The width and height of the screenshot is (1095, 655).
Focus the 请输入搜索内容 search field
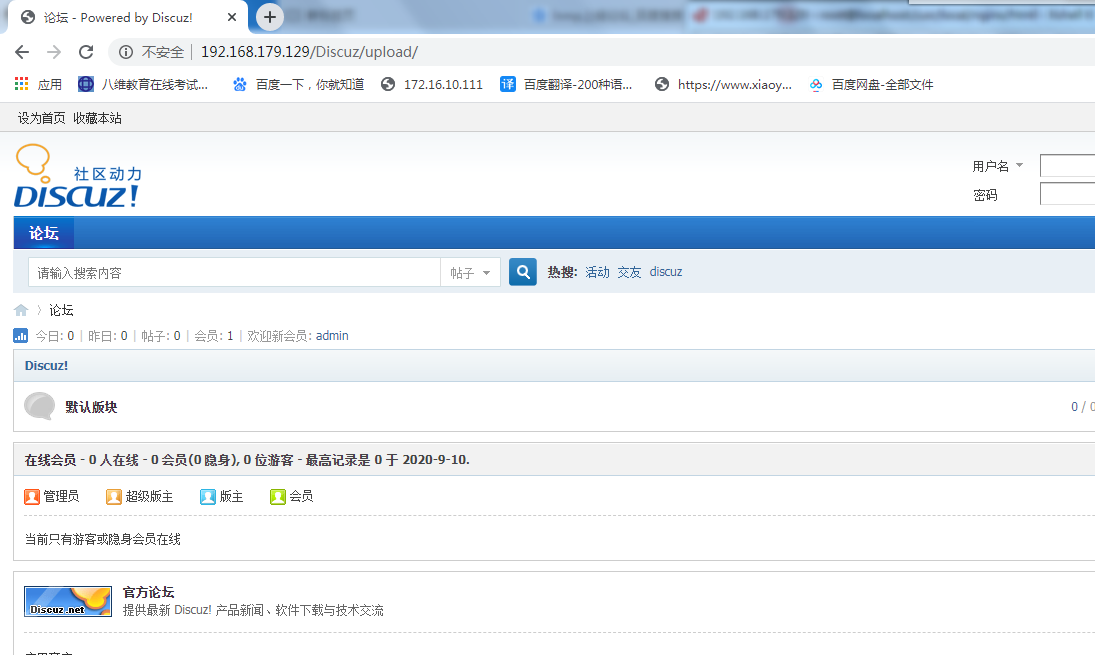[234, 272]
